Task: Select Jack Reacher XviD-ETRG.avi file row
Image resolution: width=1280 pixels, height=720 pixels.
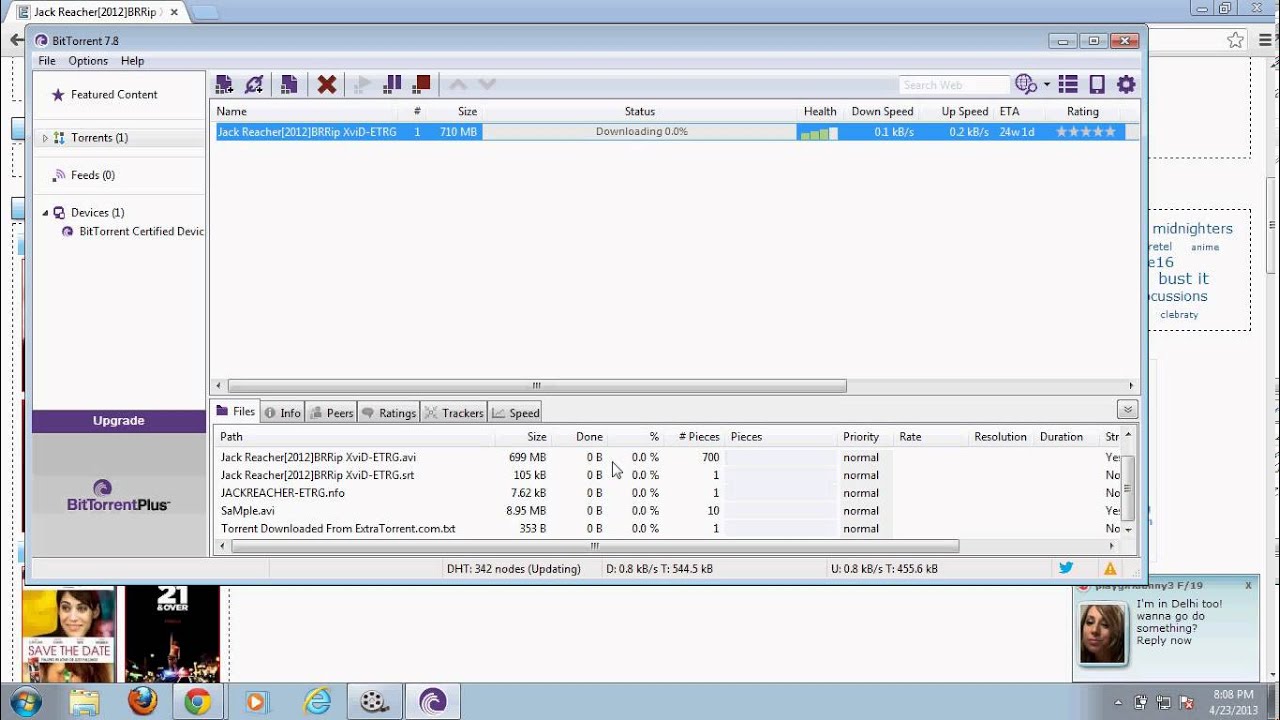Action: point(666,457)
